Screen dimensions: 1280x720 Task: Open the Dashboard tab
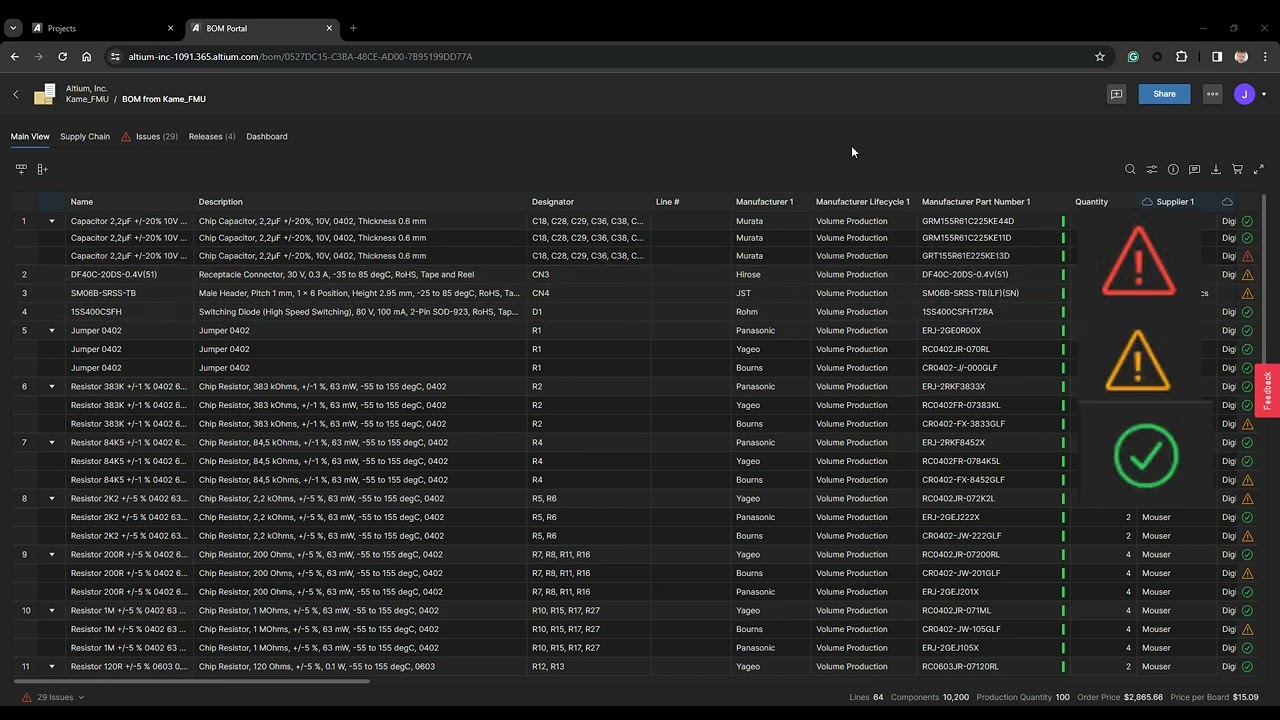[x=267, y=137]
